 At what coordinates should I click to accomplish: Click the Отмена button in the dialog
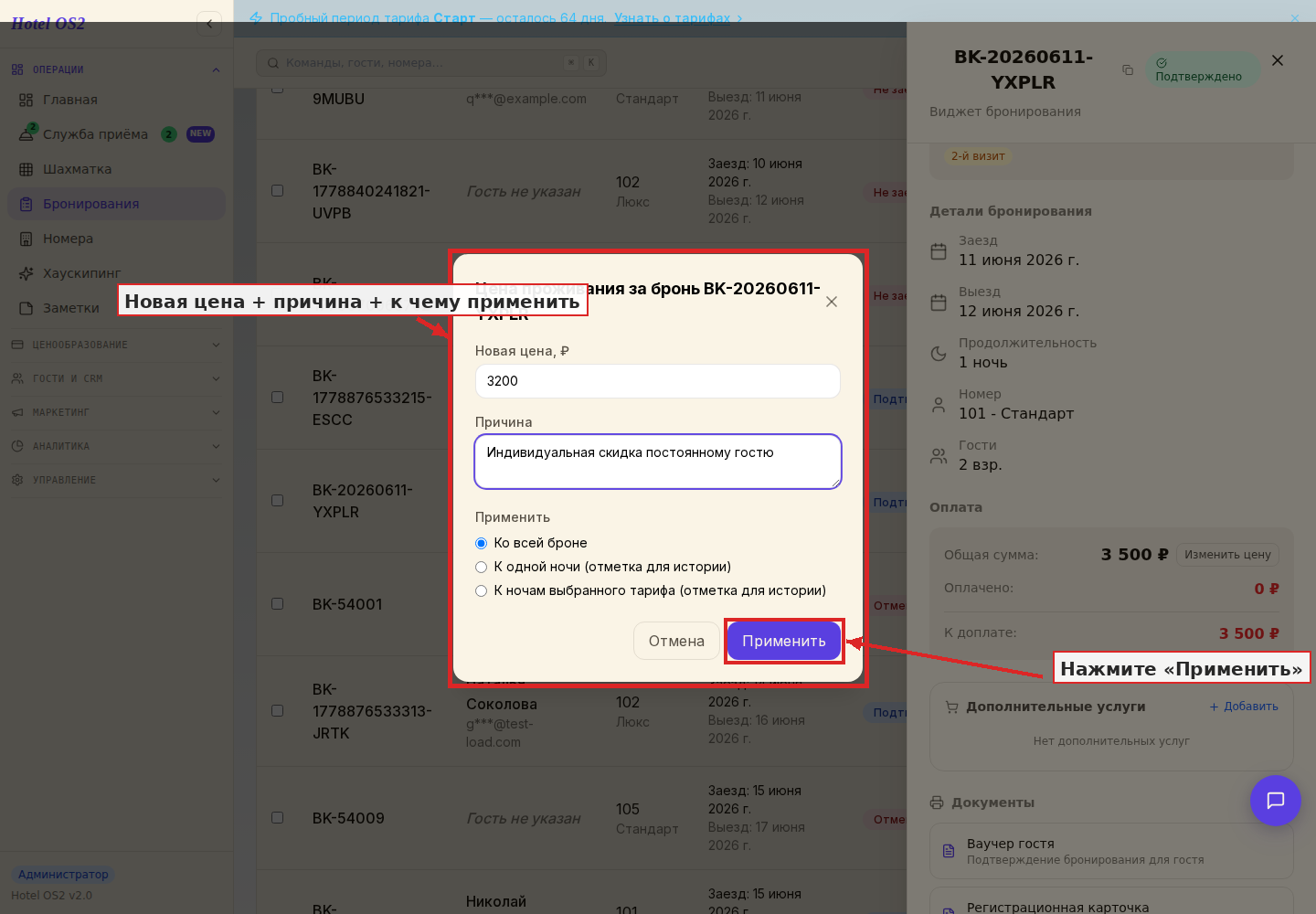coord(676,641)
